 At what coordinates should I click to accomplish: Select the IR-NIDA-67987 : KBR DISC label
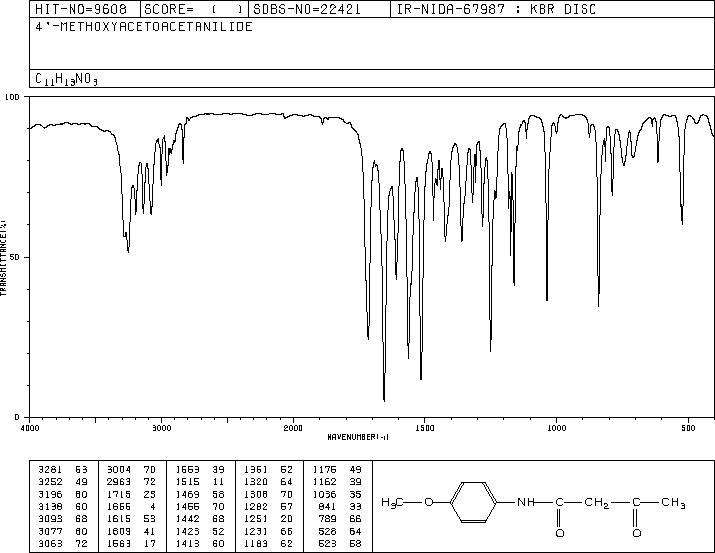496,9
